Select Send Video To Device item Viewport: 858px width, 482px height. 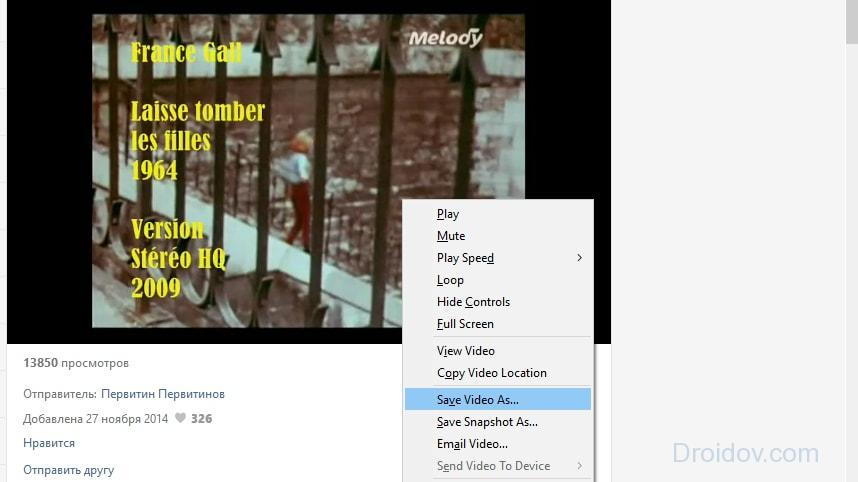[x=493, y=466]
